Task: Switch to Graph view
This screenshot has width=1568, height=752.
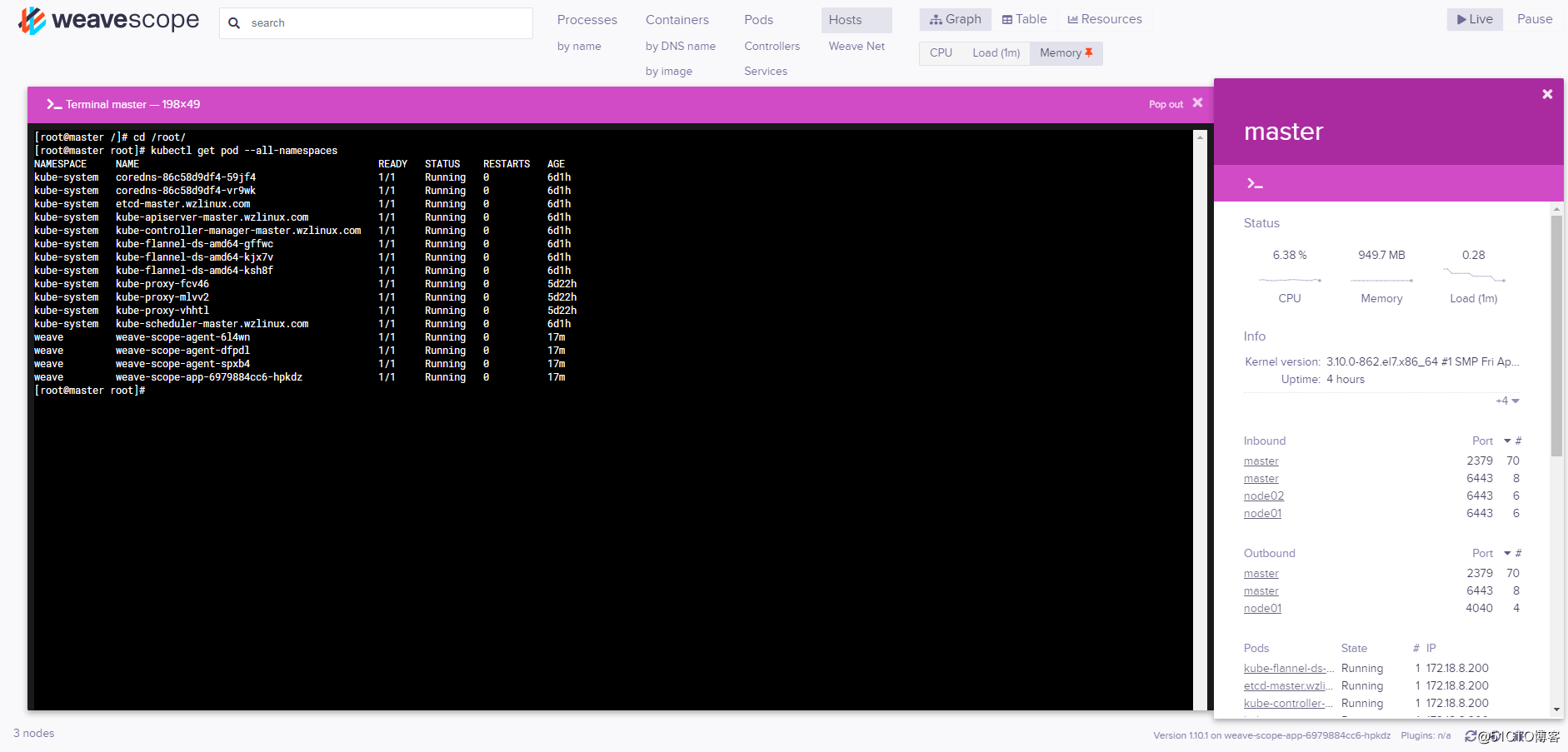Action: pyautogui.click(x=956, y=19)
